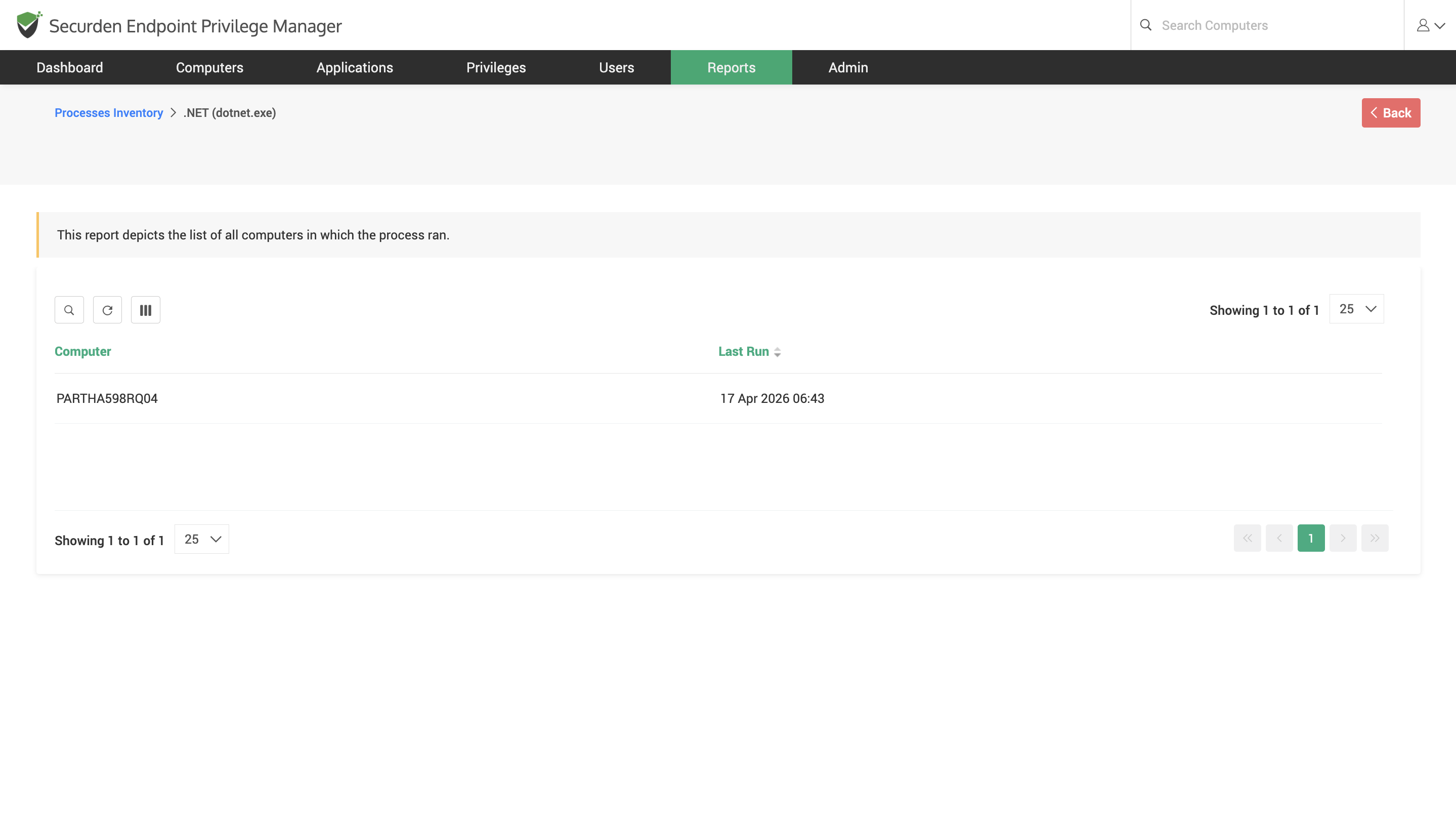The image size is (1456, 821).
Task: Click the Securden shield logo
Action: 29,25
